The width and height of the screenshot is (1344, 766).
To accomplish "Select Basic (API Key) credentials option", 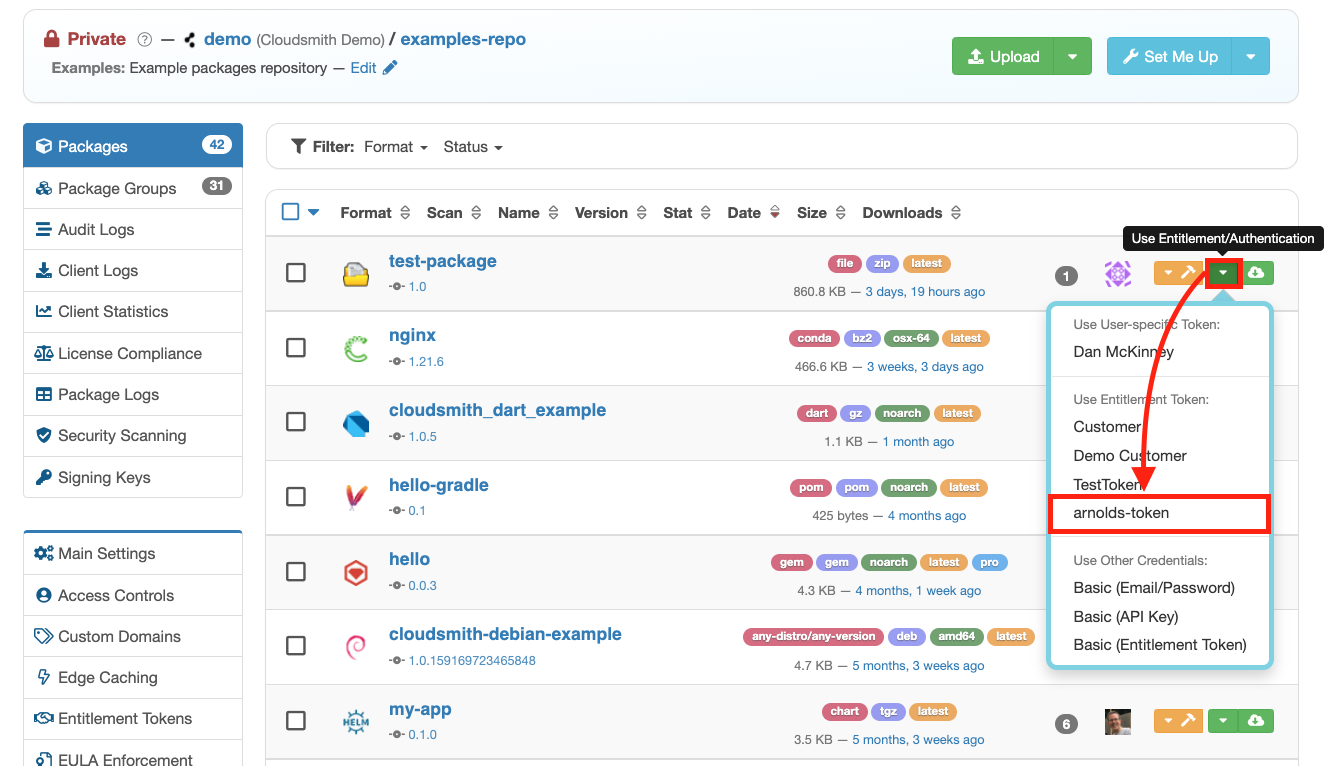I will point(1160,617).
